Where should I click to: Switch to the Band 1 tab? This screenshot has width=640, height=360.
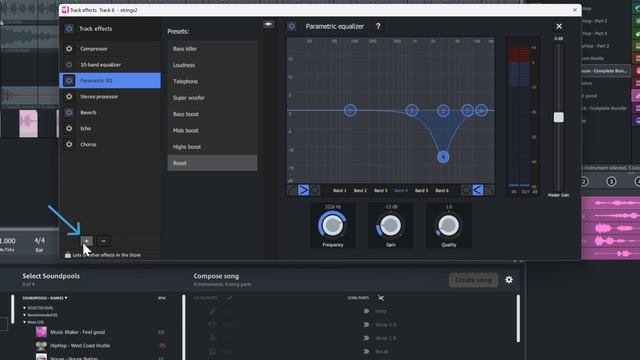pos(340,191)
